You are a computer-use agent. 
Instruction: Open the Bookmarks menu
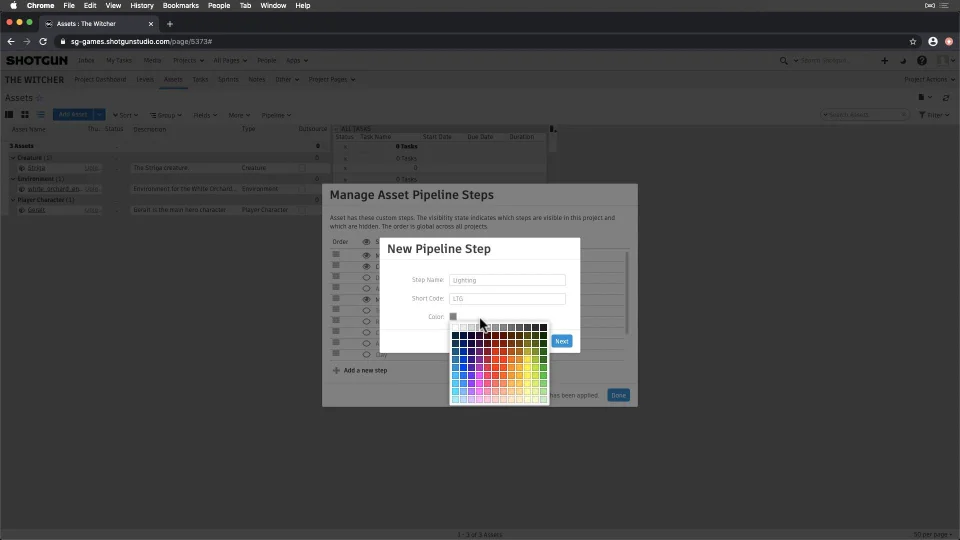click(x=181, y=6)
